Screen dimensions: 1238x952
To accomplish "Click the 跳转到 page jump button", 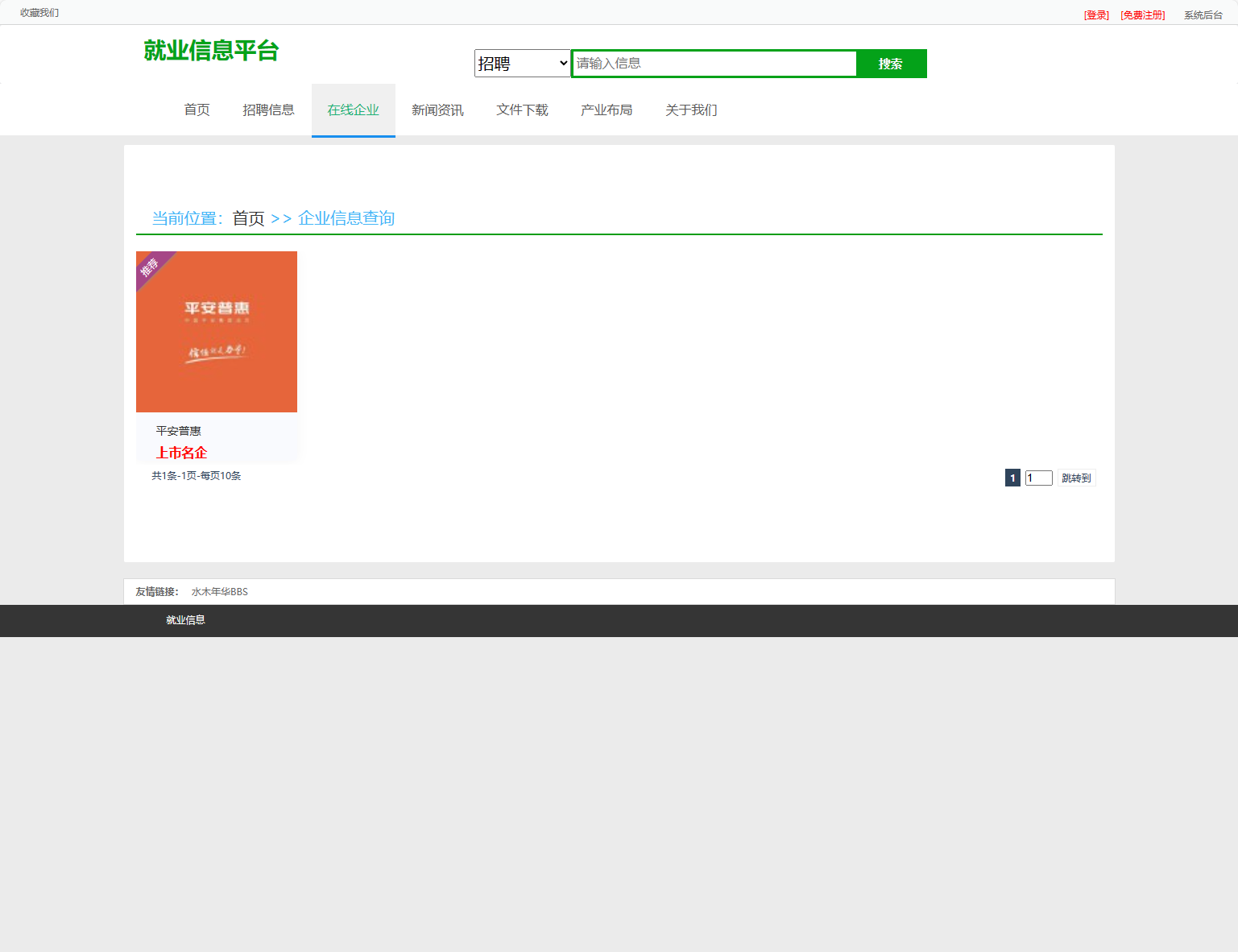I will [1076, 477].
